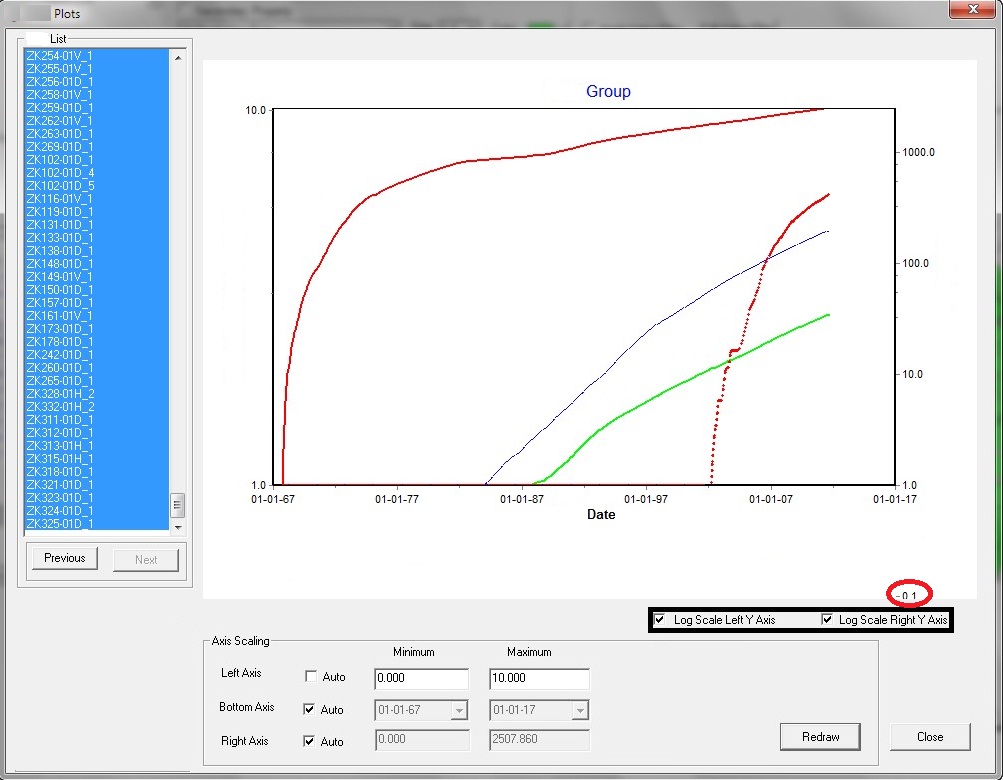Select ZK324-01D_1 in the list
Image resolution: width=1003 pixels, height=780 pixels.
coord(97,511)
